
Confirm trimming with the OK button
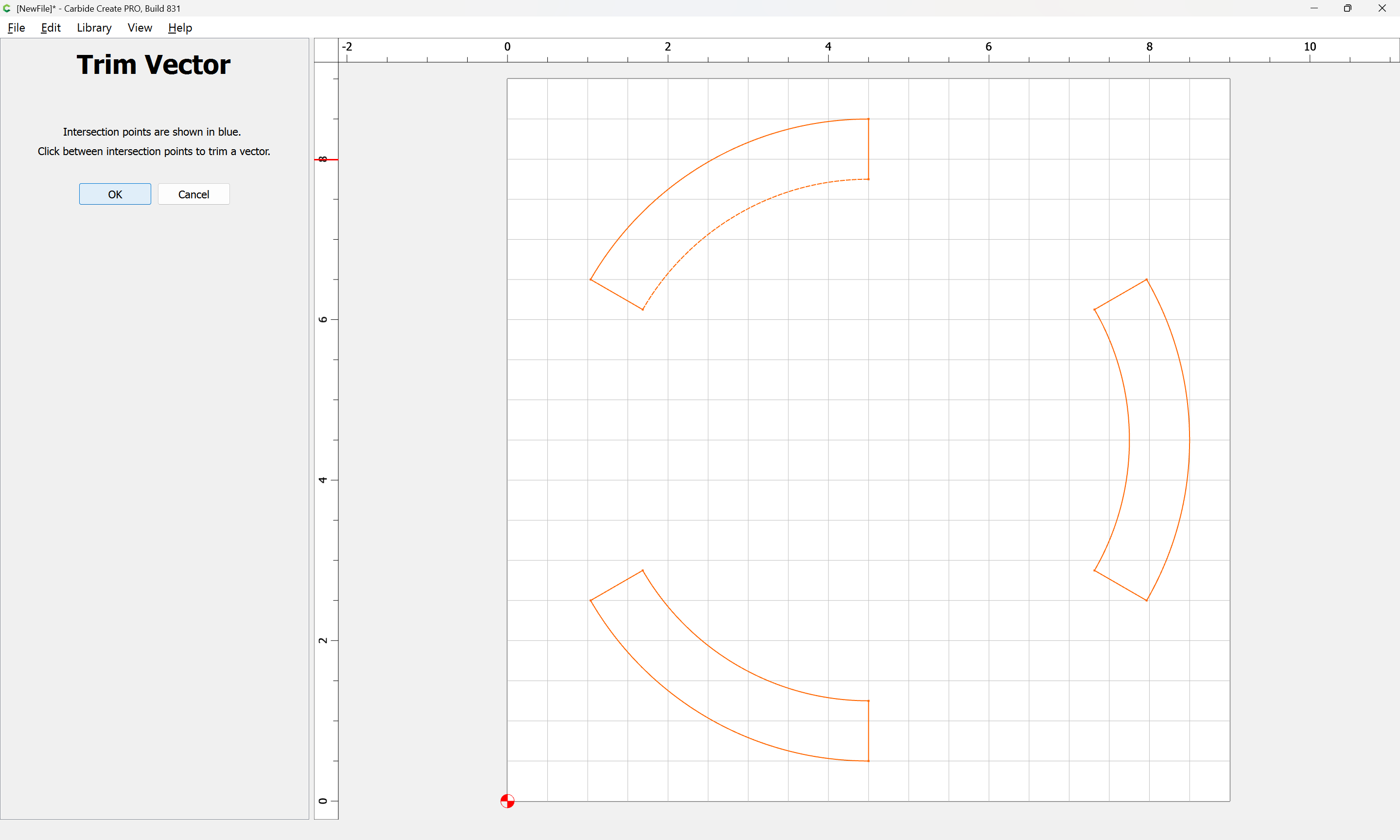(x=115, y=194)
